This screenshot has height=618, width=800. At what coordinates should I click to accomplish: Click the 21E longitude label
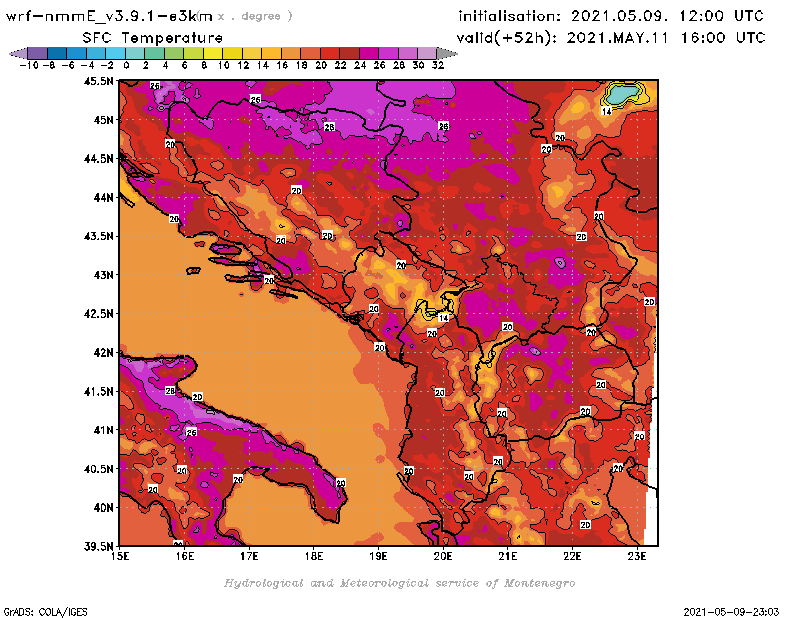pos(508,556)
